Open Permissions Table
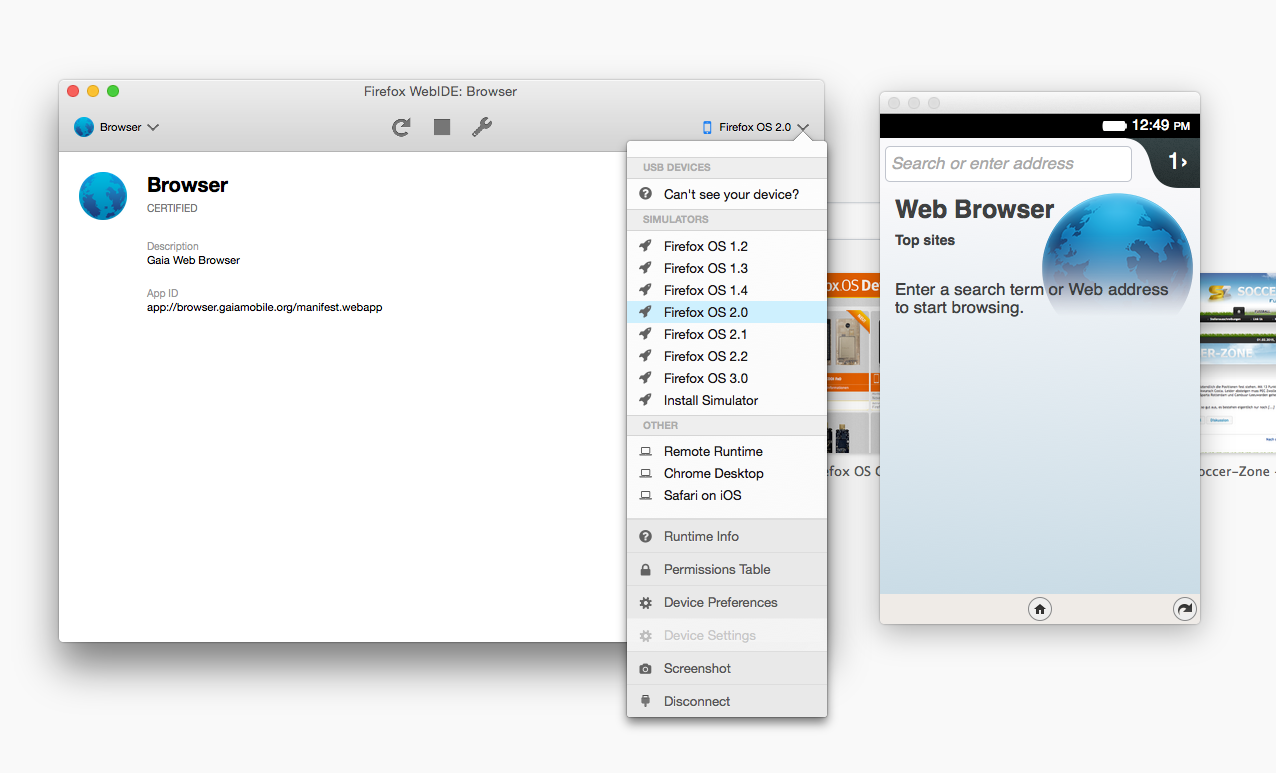The width and height of the screenshot is (1276, 773). tap(727, 569)
